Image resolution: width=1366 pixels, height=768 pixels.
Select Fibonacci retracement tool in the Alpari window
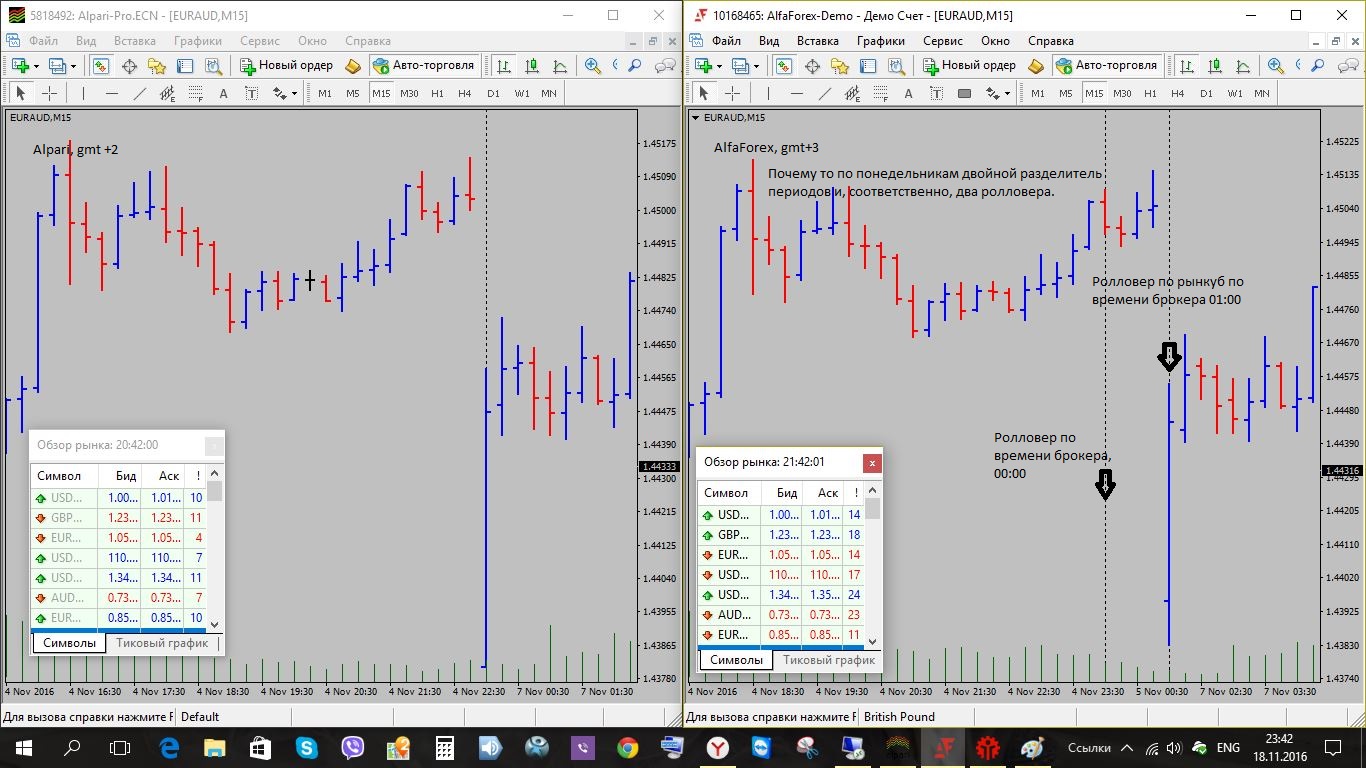tap(195, 93)
